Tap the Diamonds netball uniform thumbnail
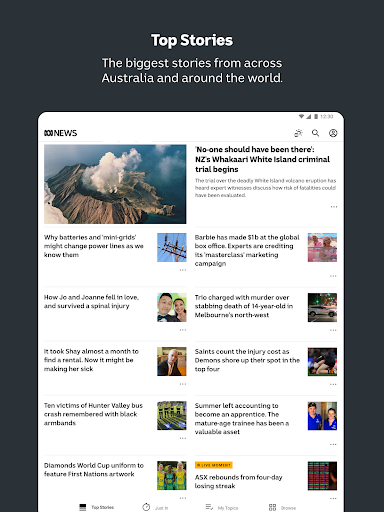384x512 pixels. [x=172, y=475]
